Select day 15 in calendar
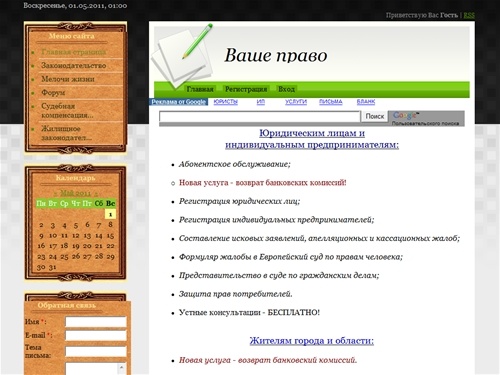The height and width of the screenshot is (375, 500). coord(110,235)
